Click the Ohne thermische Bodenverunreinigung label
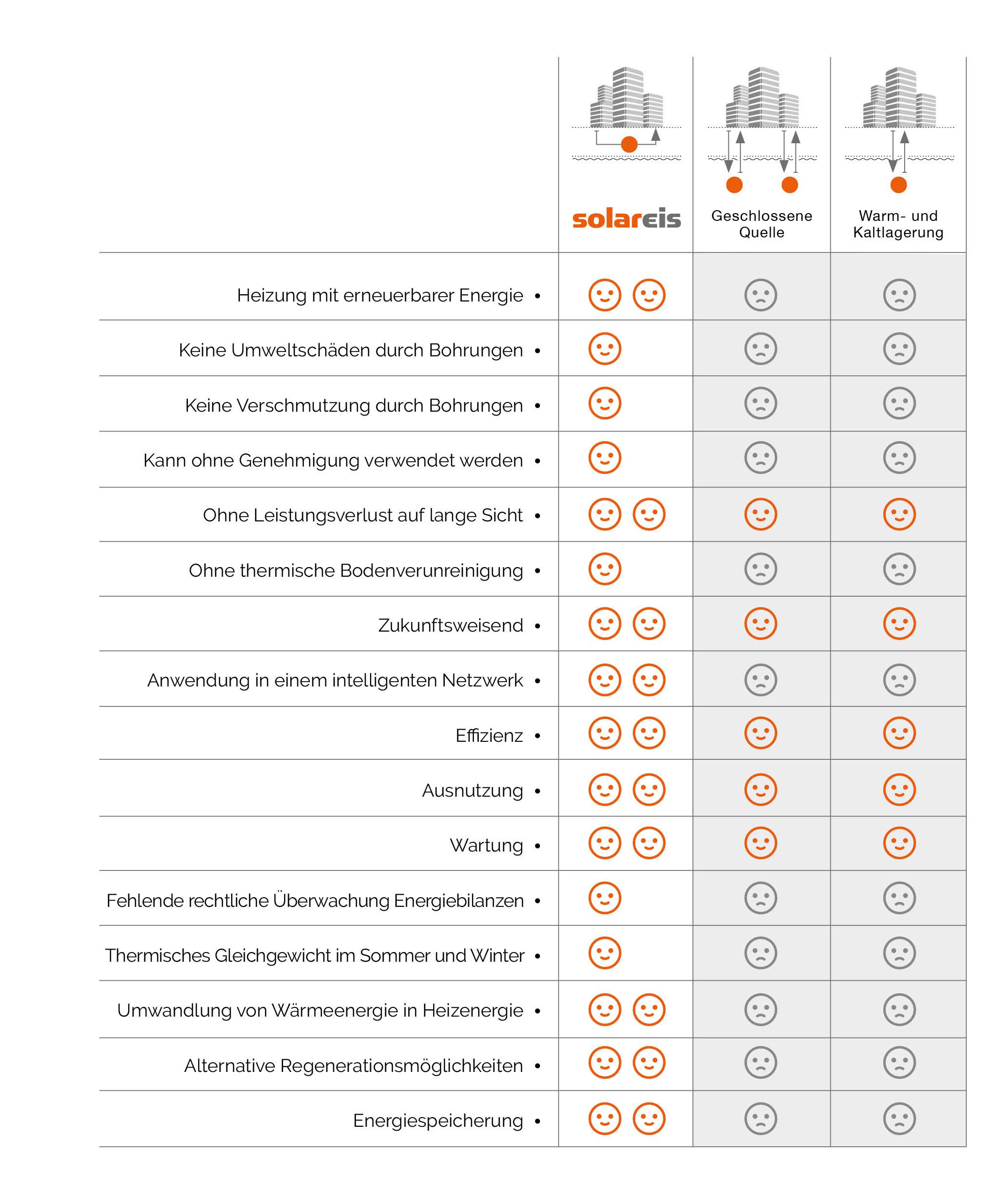Viewport: 994px width, 1204px height. (356, 571)
